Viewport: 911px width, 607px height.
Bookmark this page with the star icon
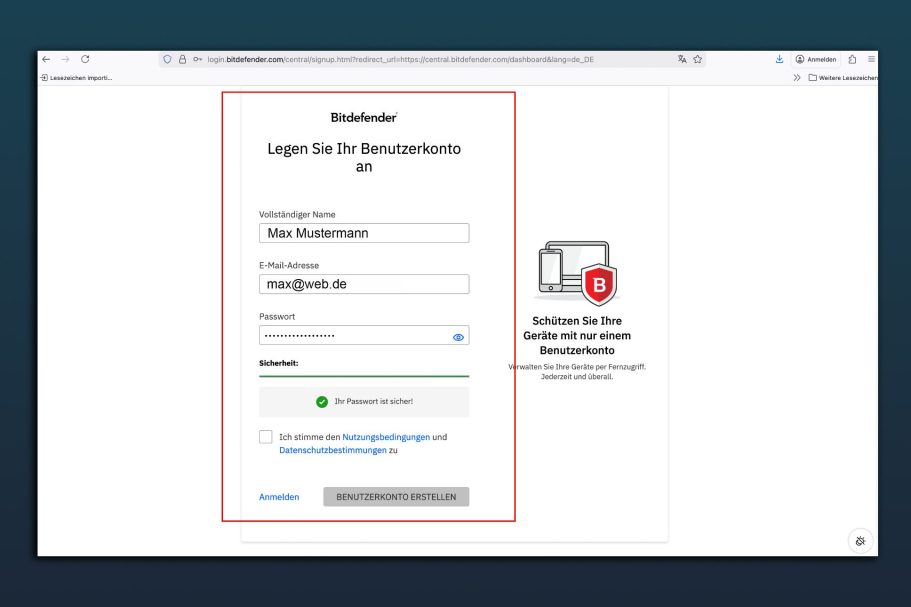coord(698,59)
